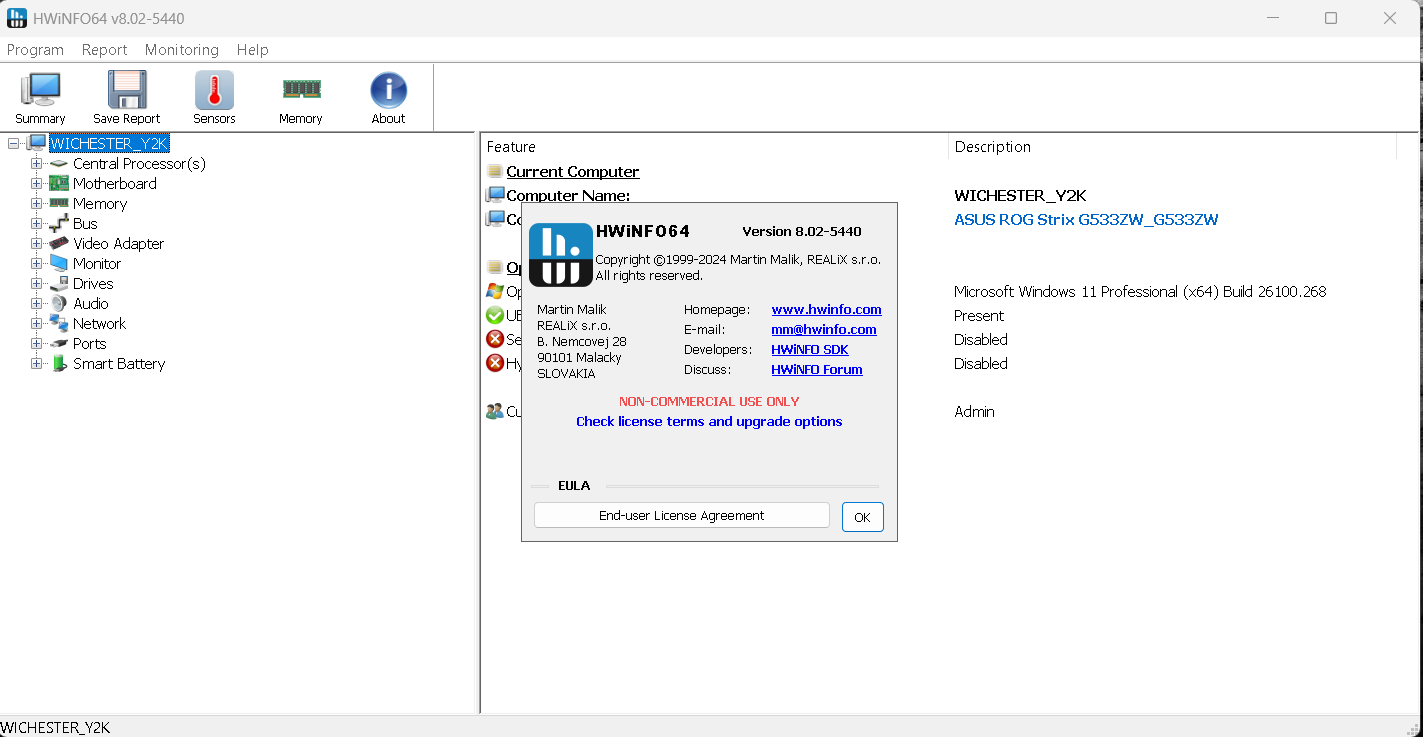The width and height of the screenshot is (1423, 737).
Task: Click the Central Processor(s) chip icon
Action: pyautogui.click(x=59, y=164)
